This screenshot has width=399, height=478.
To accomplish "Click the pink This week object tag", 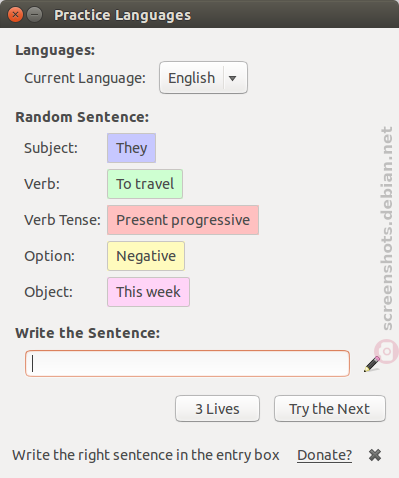I will (148, 292).
